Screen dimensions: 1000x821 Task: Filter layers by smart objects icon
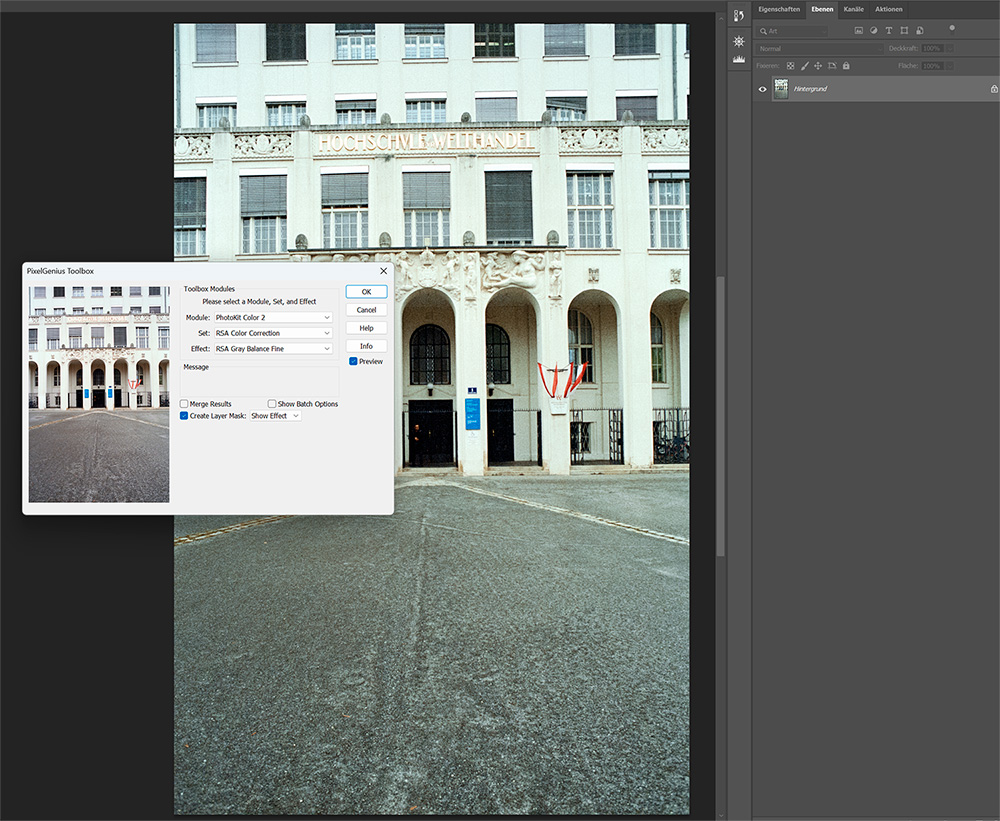point(920,31)
